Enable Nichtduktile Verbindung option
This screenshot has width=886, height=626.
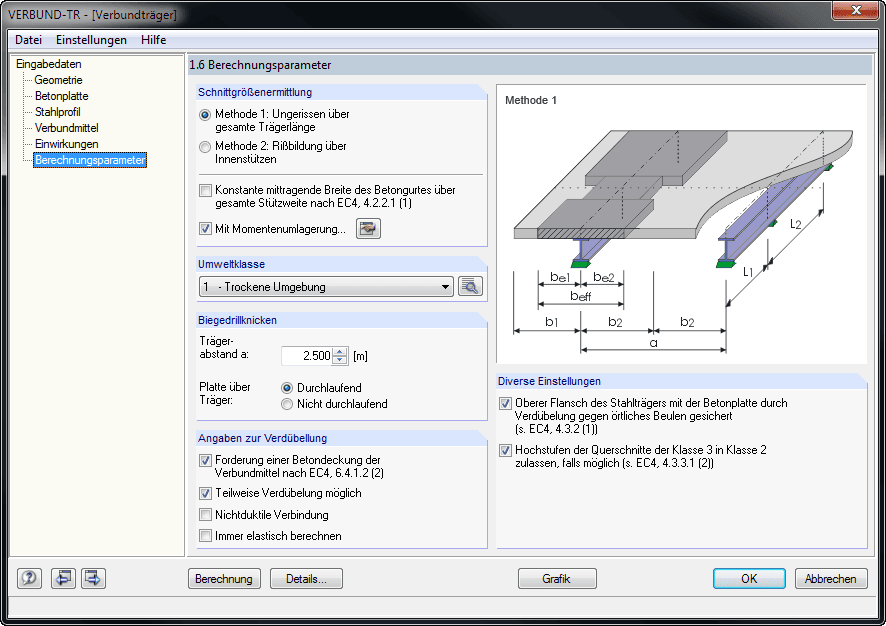[x=206, y=516]
